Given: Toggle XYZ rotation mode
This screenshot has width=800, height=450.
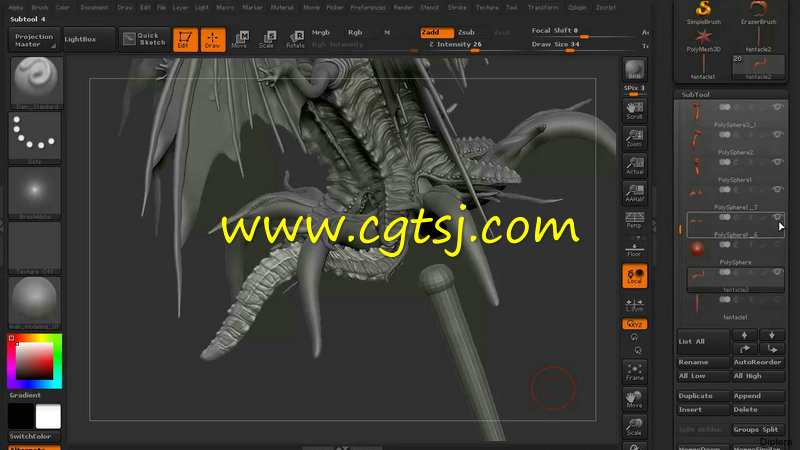Looking at the screenshot, I should pyautogui.click(x=634, y=324).
